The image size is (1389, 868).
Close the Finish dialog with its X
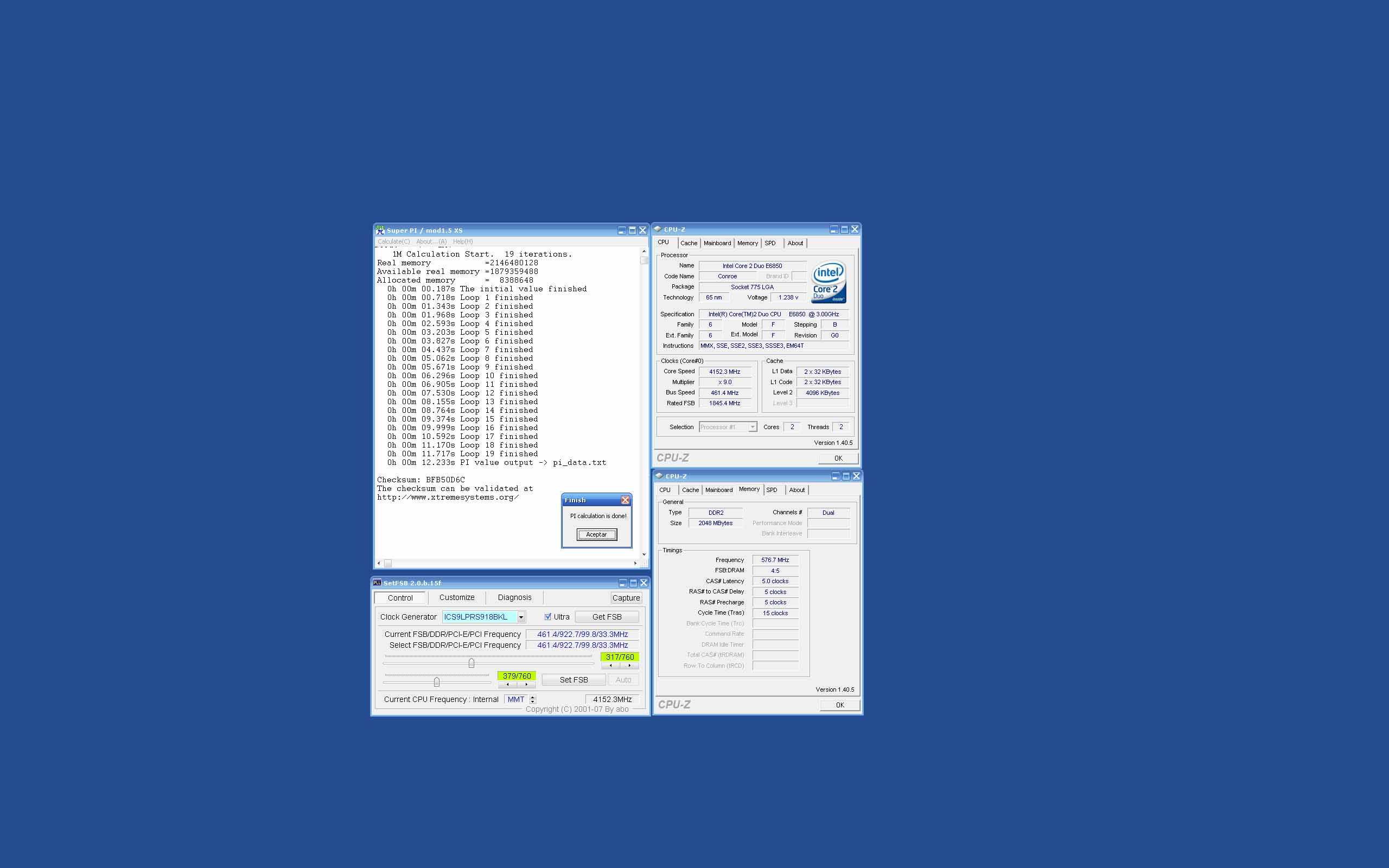626,500
